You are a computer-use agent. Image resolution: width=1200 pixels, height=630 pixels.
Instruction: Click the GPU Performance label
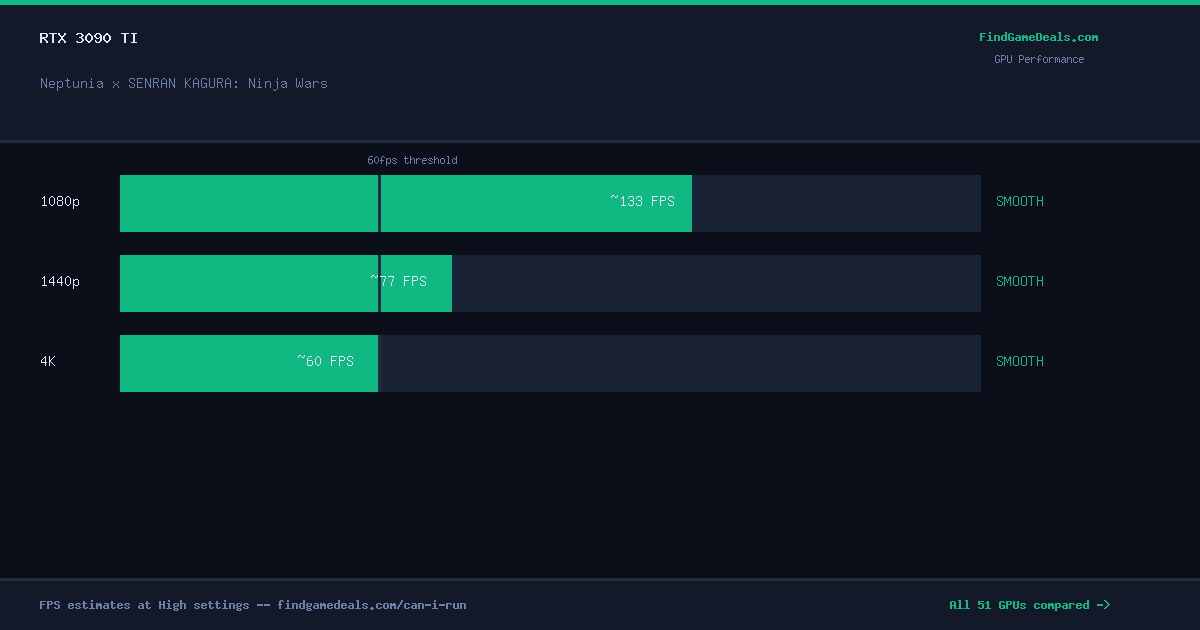point(1038,59)
